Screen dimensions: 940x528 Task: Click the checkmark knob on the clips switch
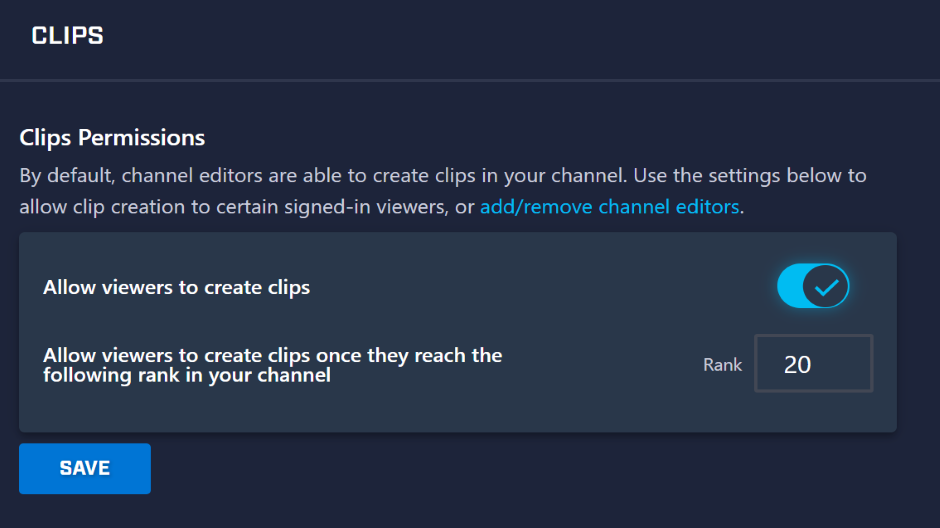[x=826, y=286]
